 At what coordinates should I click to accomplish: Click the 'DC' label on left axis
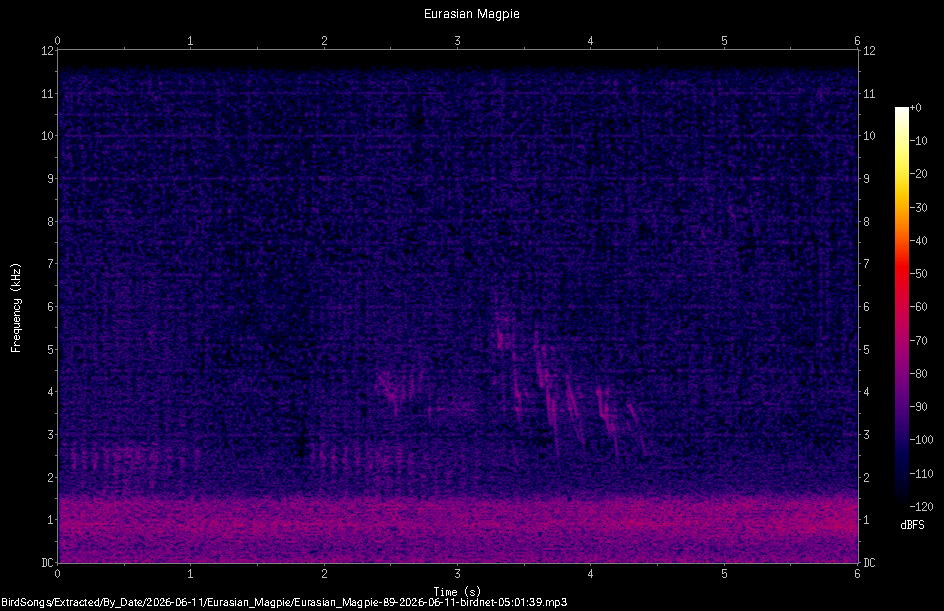(47, 563)
